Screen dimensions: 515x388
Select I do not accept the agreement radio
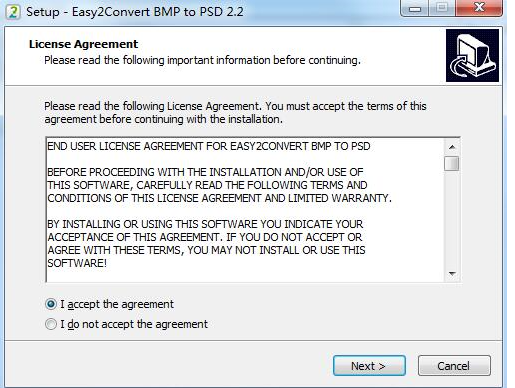click(51, 324)
